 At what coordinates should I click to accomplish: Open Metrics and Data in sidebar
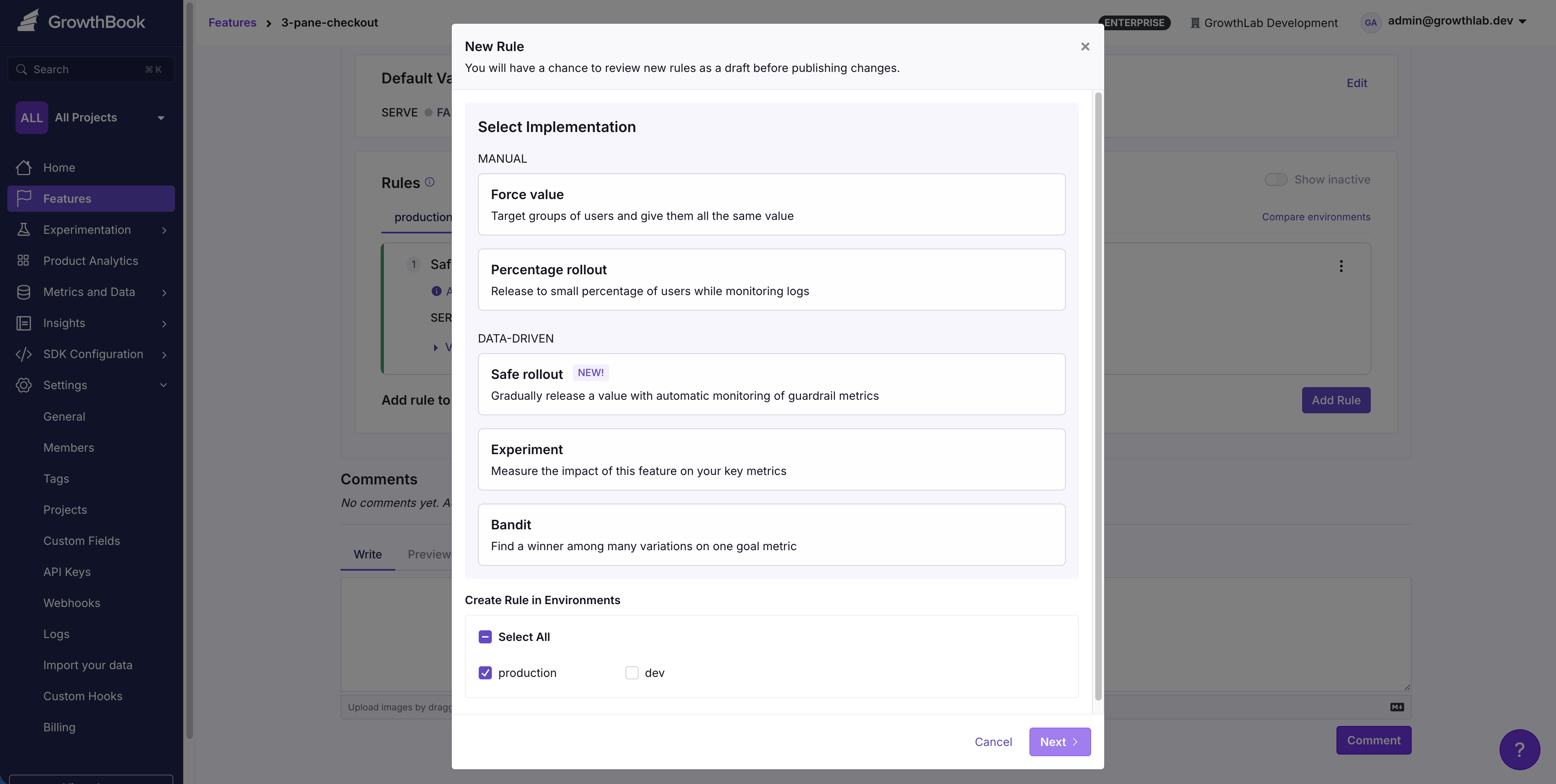[x=89, y=292]
